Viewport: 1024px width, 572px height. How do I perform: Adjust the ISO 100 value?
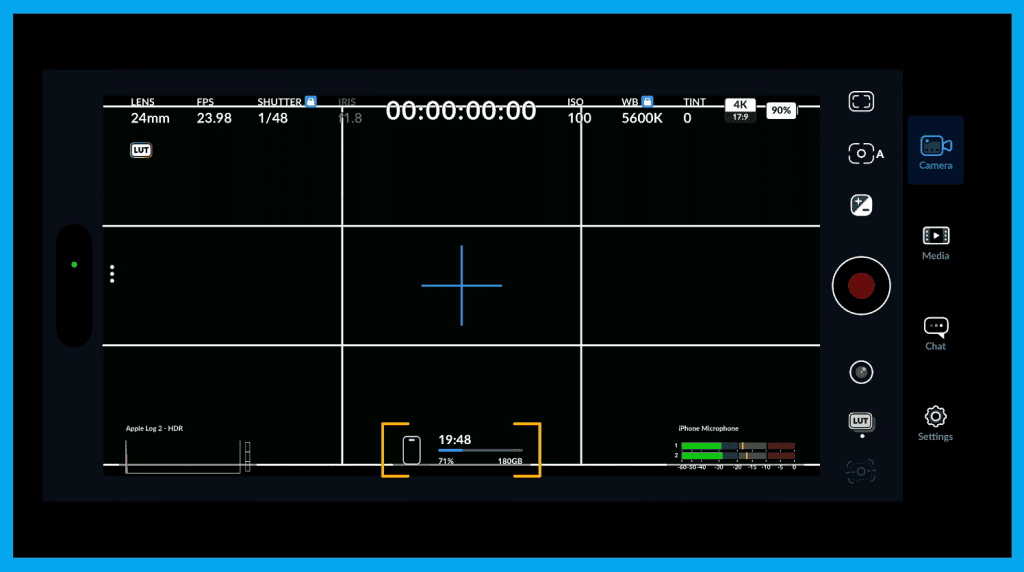click(x=579, y=117)
